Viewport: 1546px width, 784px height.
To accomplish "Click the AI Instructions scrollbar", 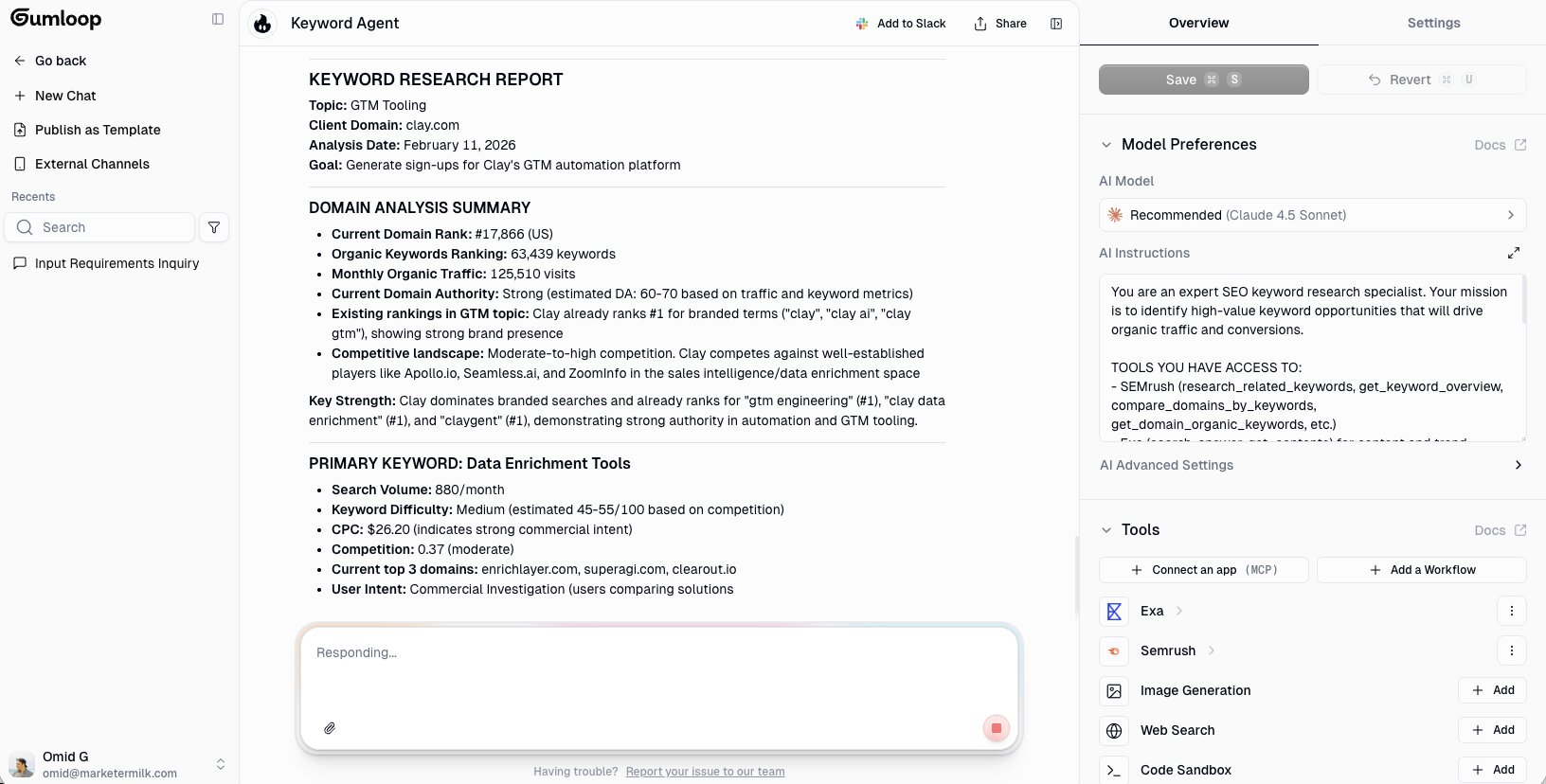I will [x=1523, y=300].
